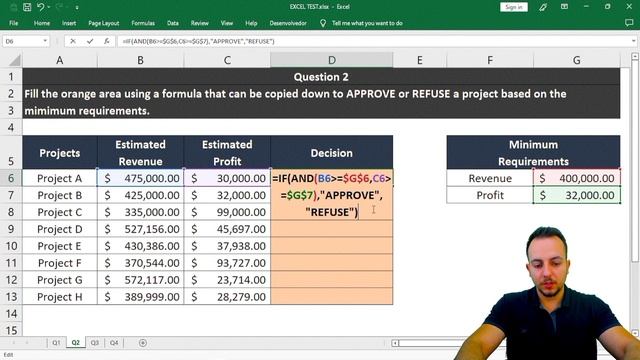
Task: Click the Undo arrow icon
Action: [40, 7]
